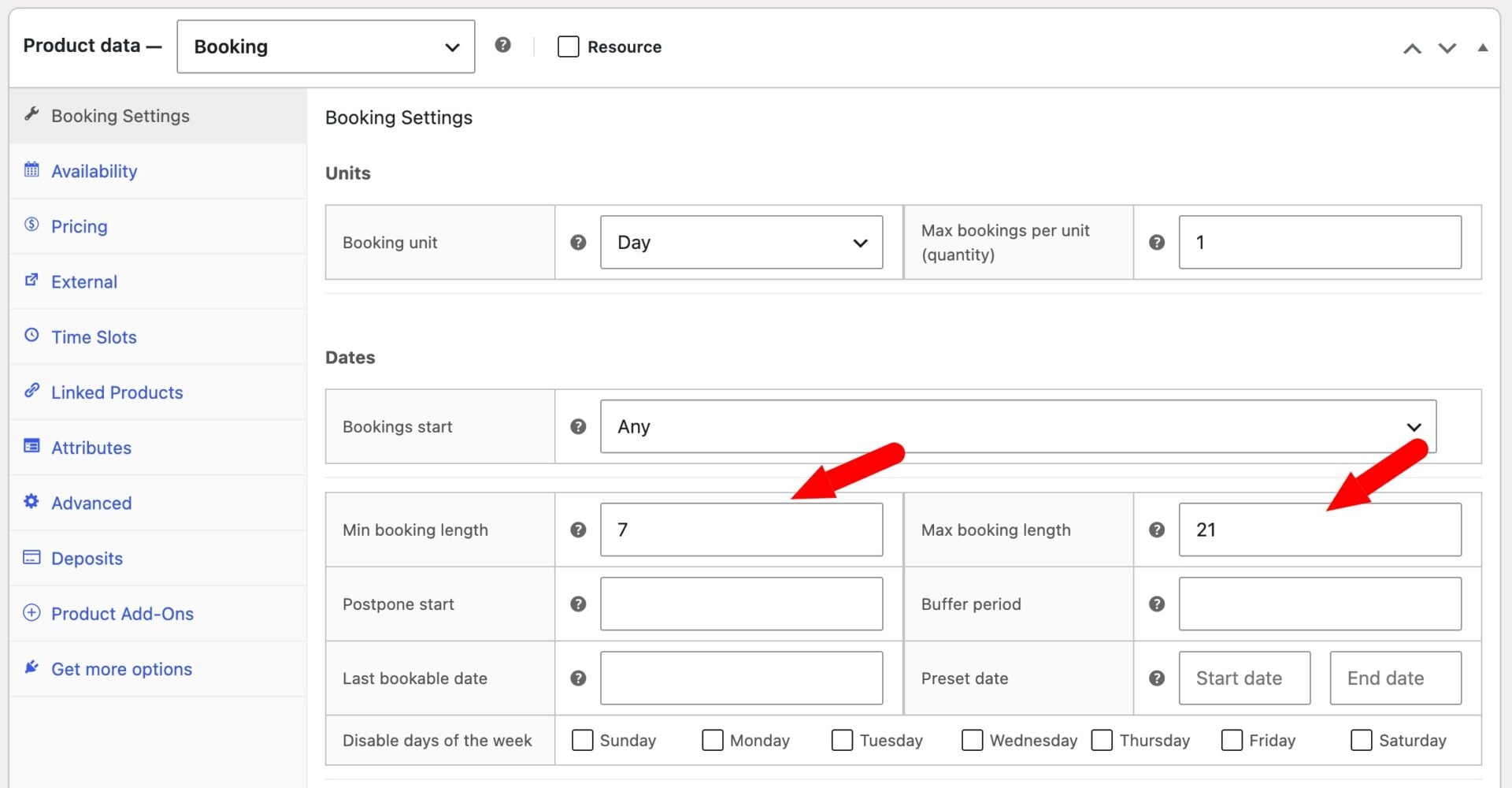Click the help icon next to Booking unit
Screen dimensions: 1512x788
pos(578,243)
